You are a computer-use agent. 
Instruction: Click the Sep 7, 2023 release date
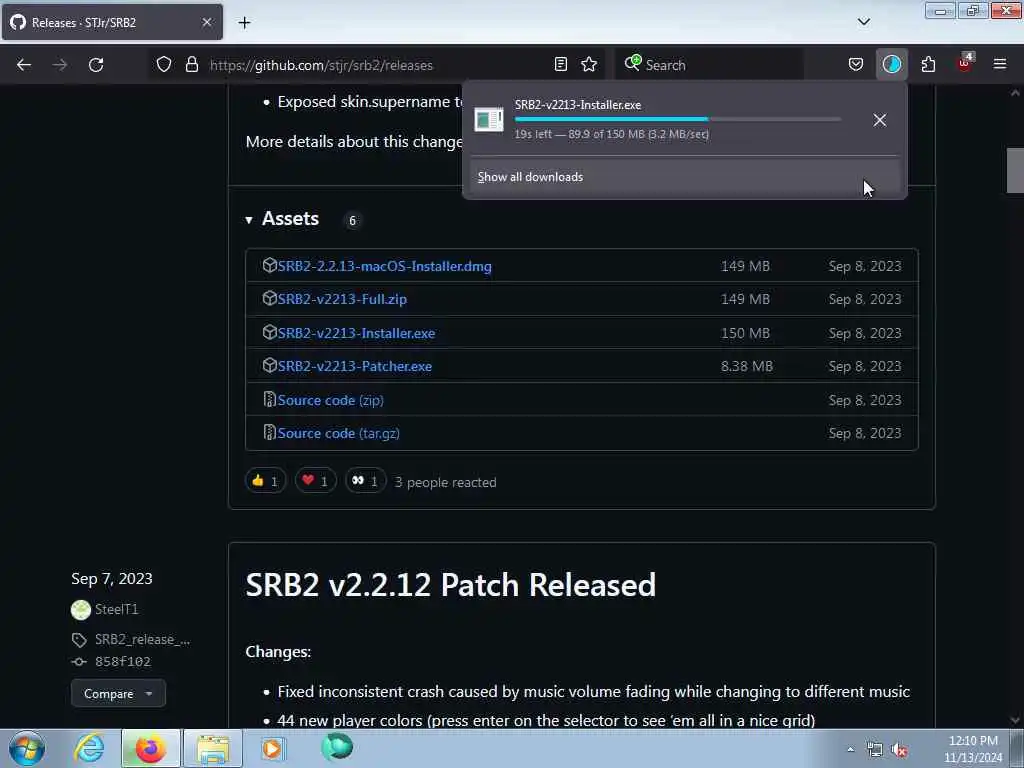[x=112, y=579]
